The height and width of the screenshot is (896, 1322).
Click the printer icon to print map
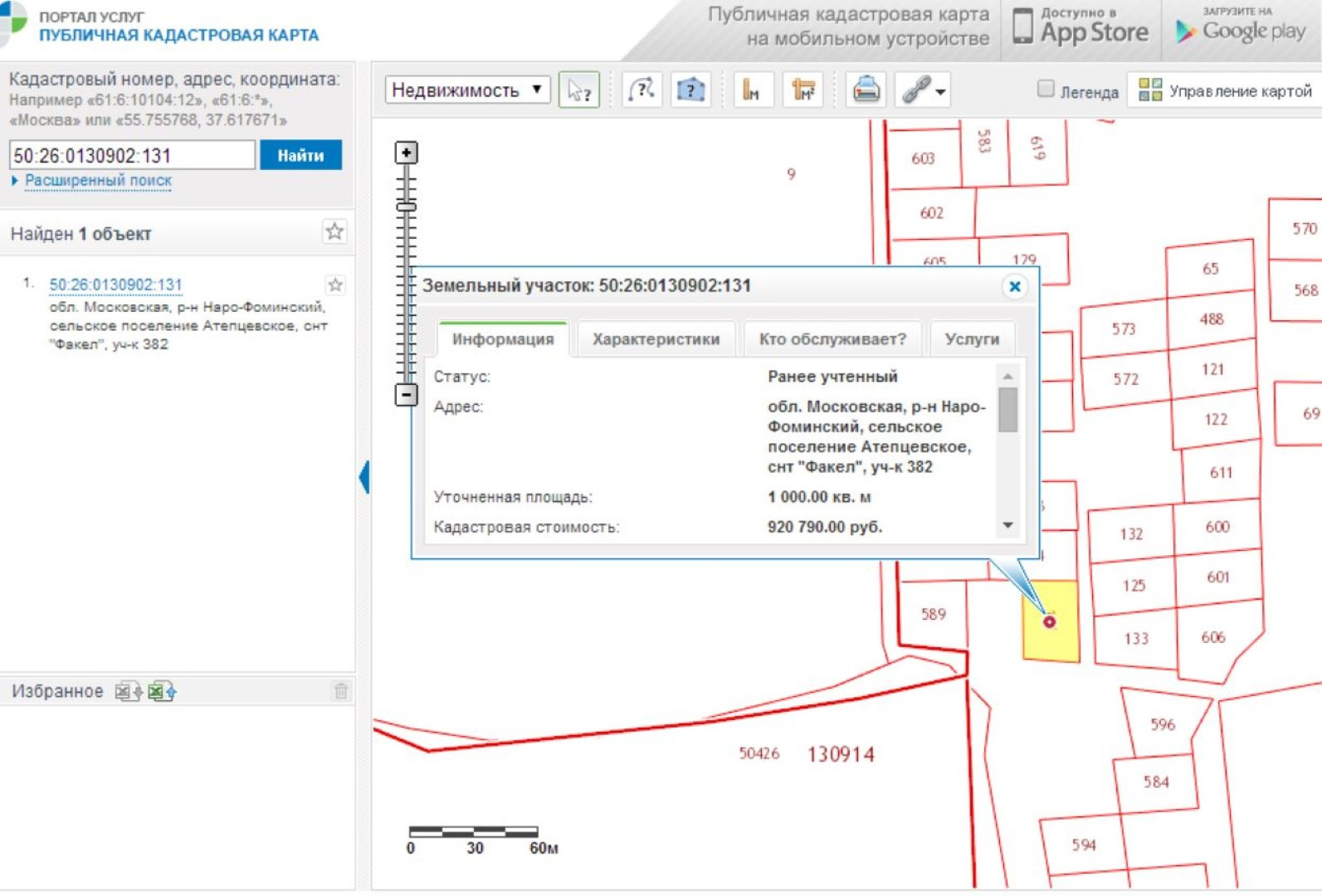tap(866, 90)
